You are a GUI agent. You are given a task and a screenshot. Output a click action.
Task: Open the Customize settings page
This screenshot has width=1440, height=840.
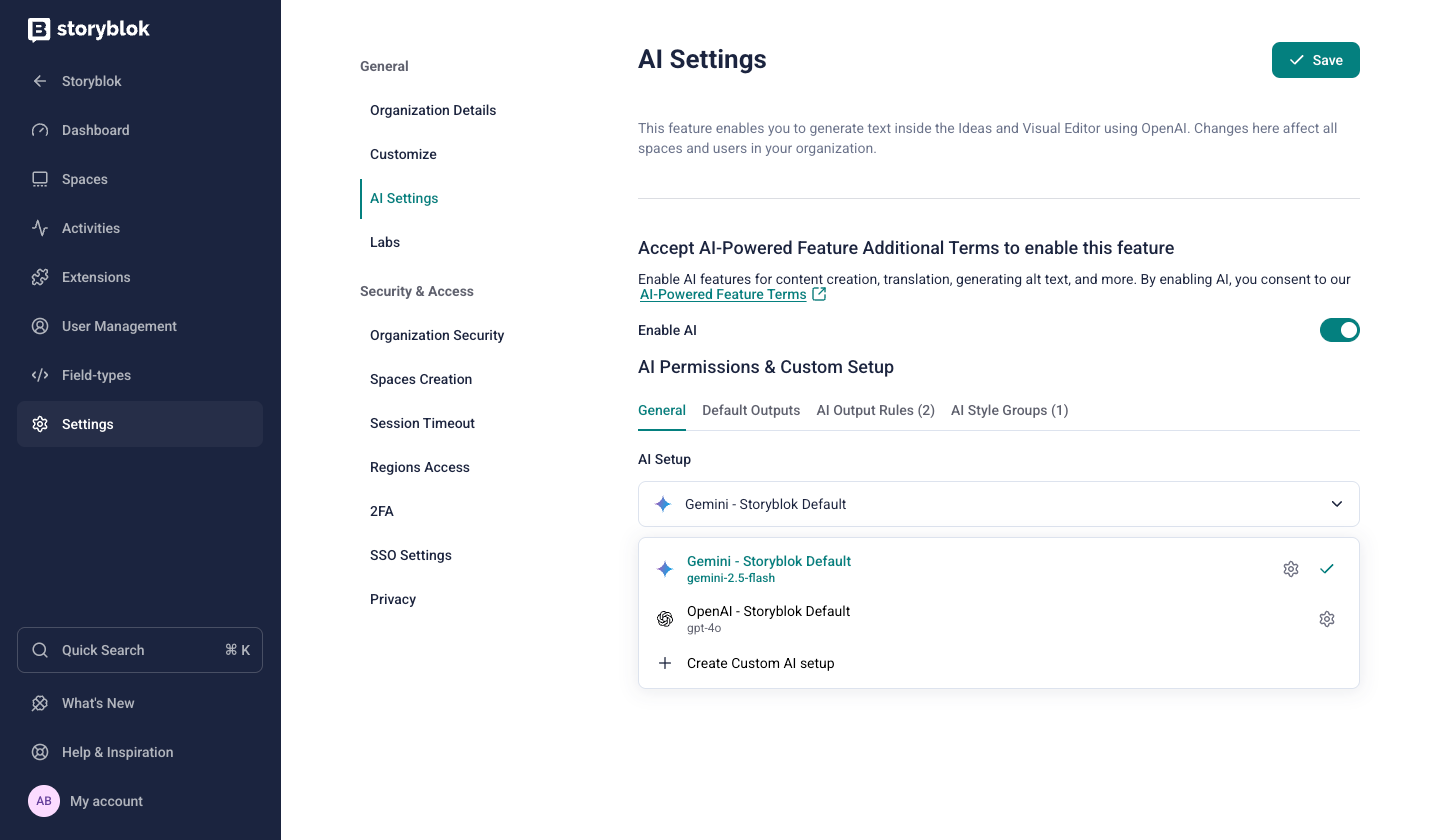tap(403, 154)
